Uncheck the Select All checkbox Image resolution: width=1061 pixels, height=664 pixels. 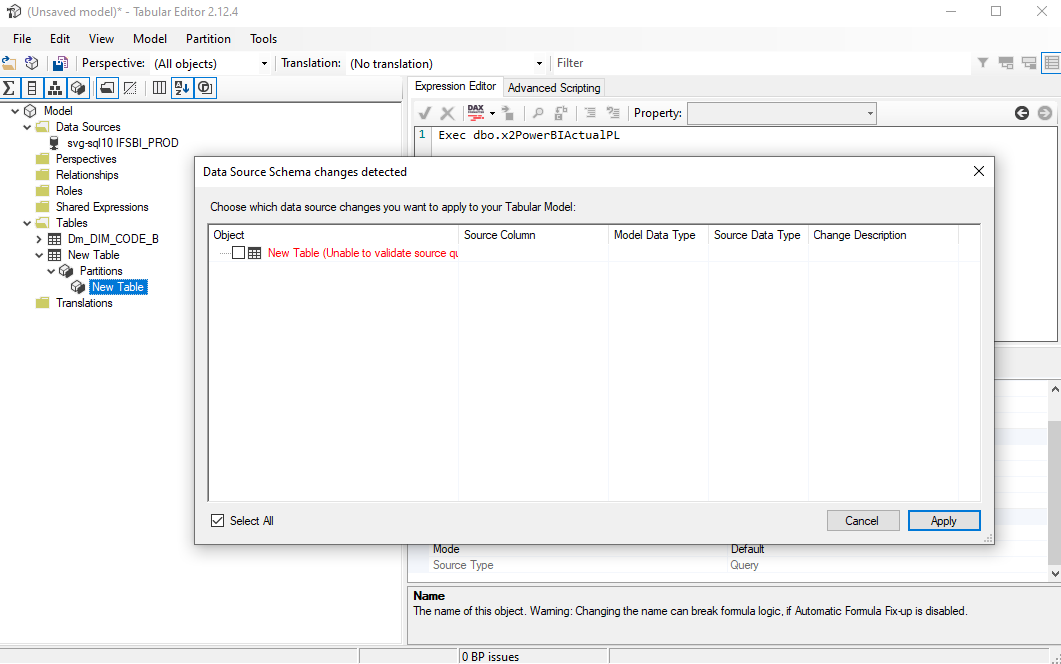(x=217, y=520)
